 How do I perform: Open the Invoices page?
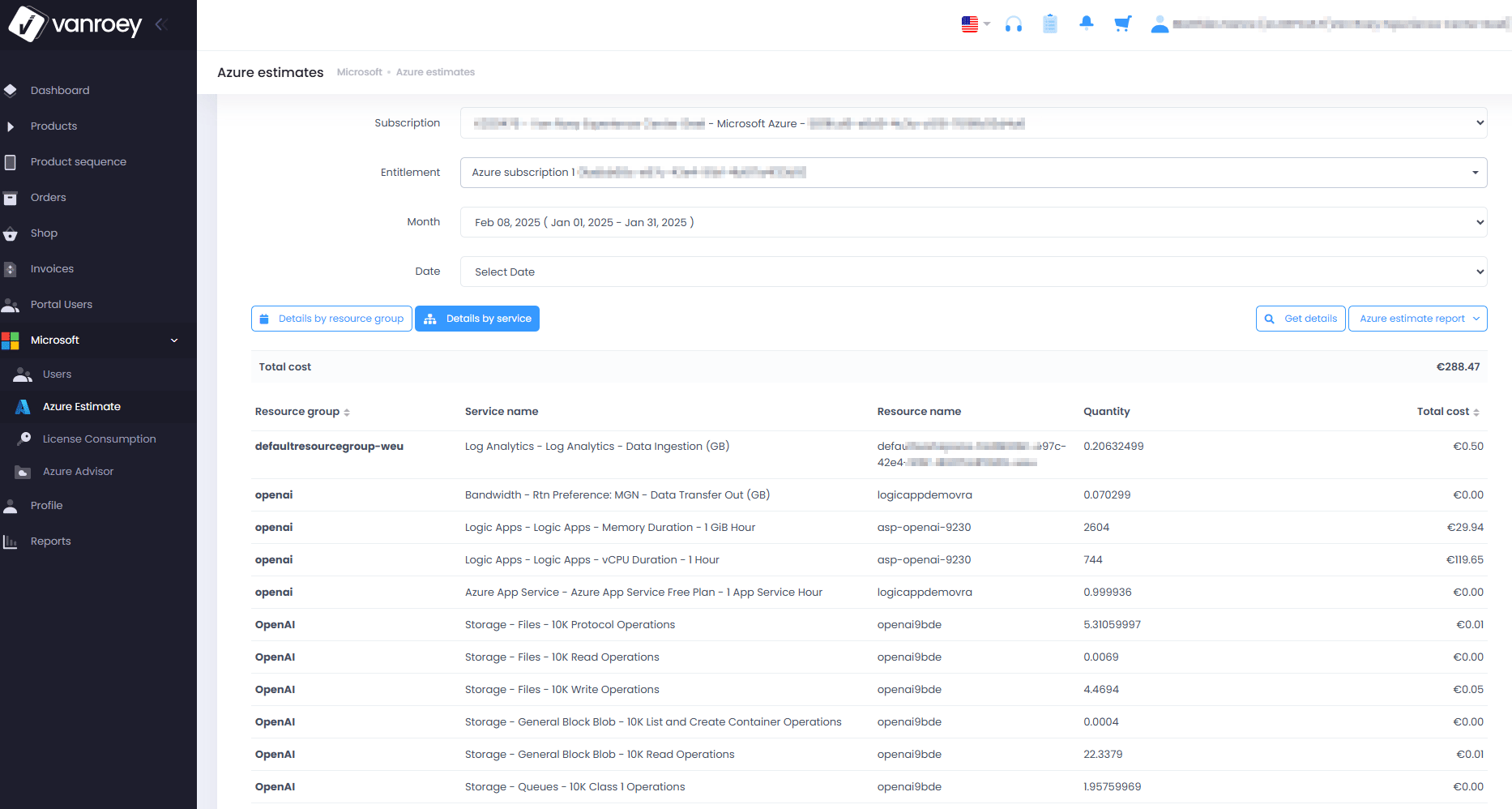[x=52, y=268]
